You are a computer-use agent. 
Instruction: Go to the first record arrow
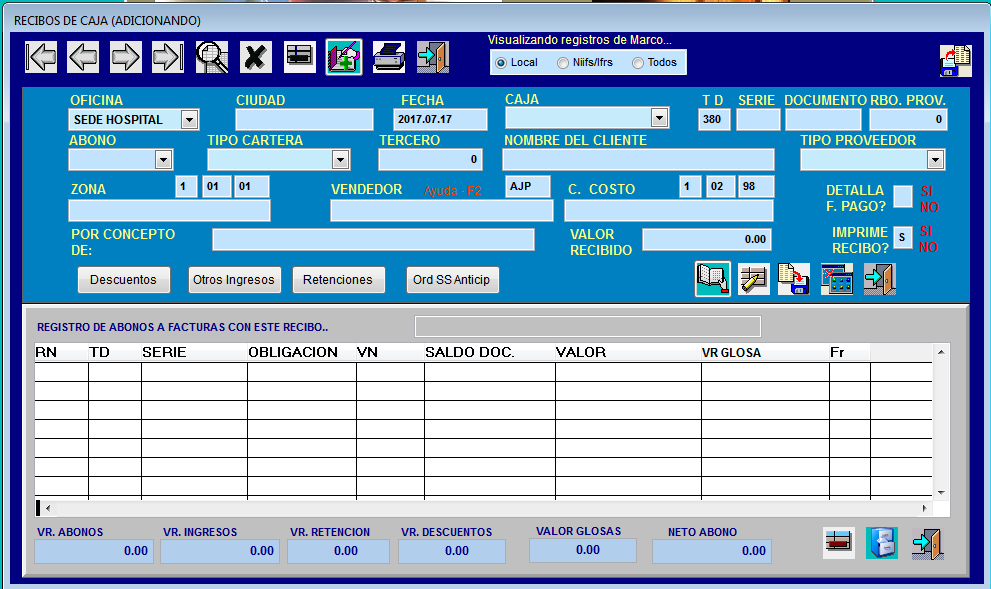(x=41, y=57)
